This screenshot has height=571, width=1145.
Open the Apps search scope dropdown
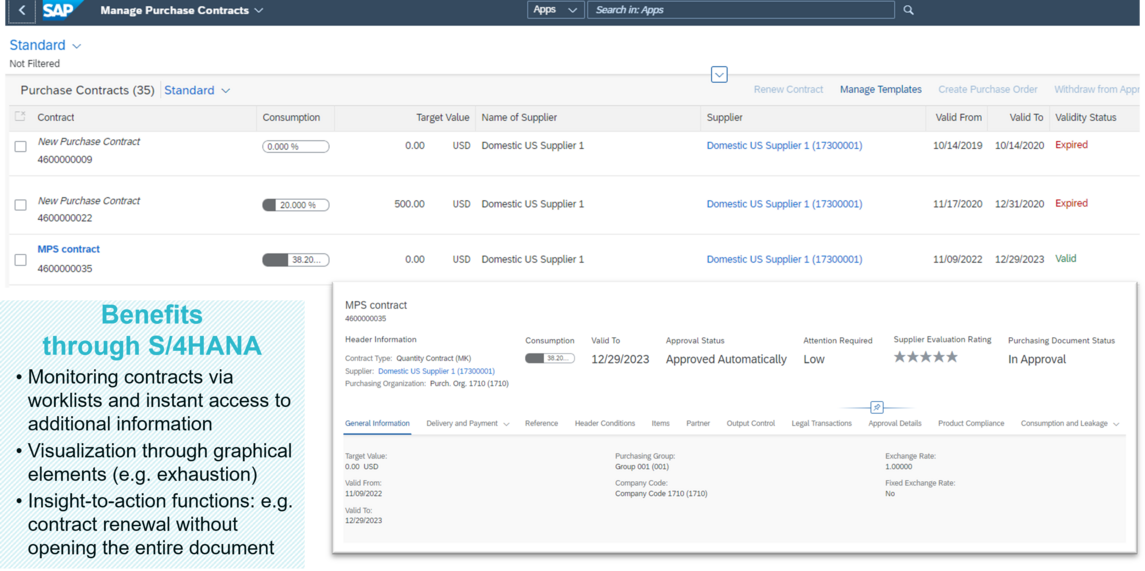tap(556, 10)
